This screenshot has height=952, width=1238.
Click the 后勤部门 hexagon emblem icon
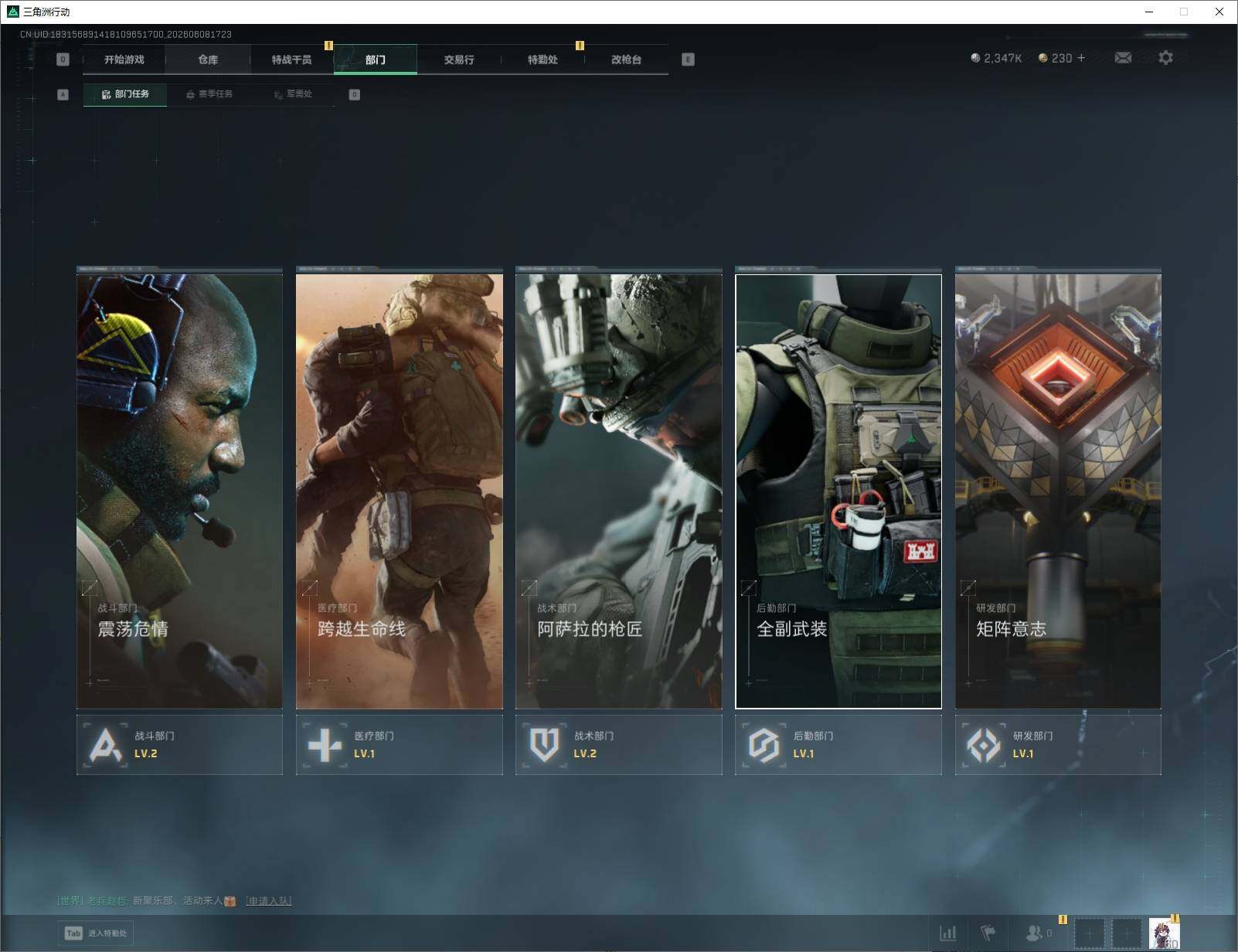[x=764, y=745]
